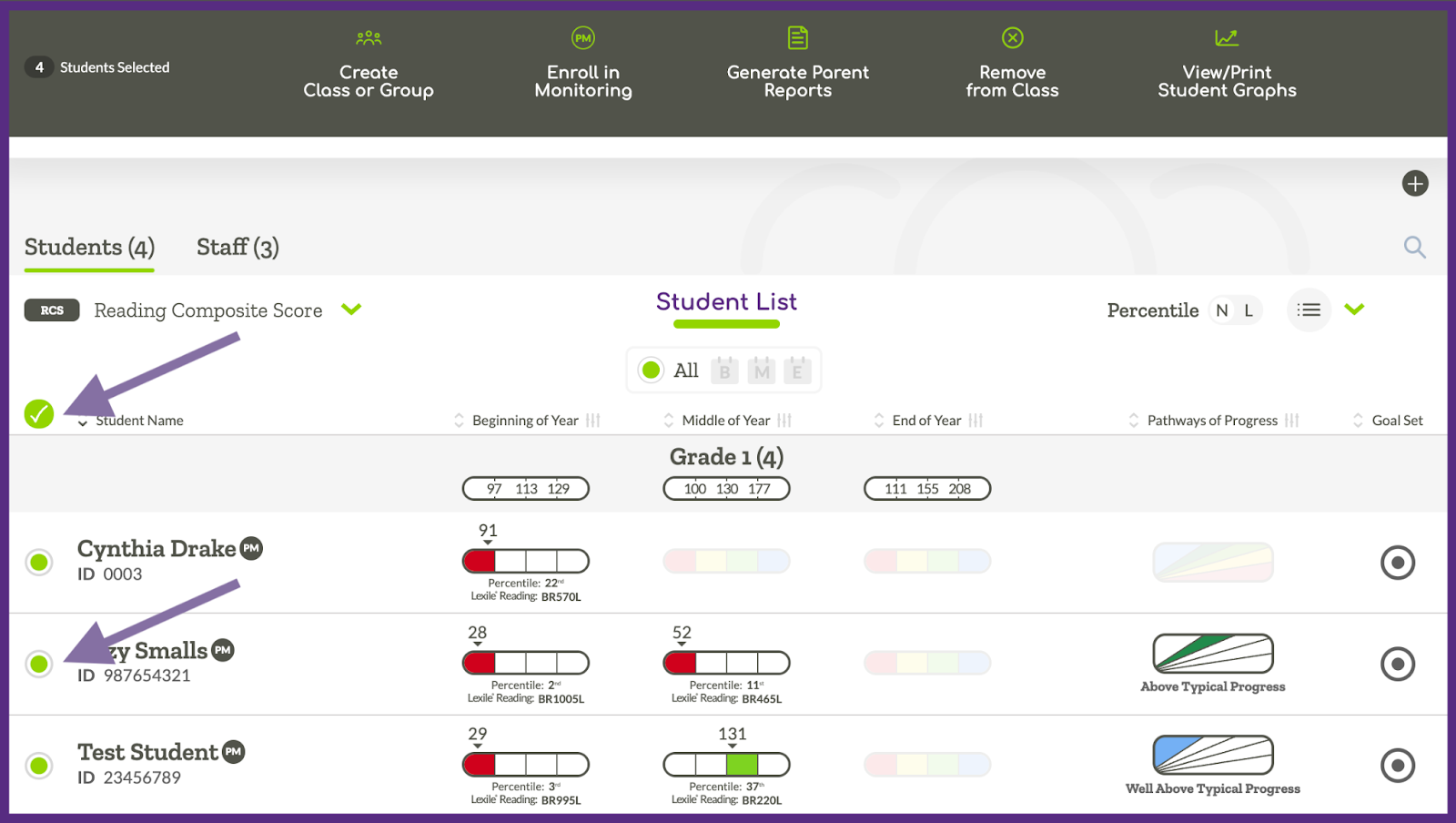Screen dimensions: 1456x823
Task: Click the Remove from Class icon
Action: 1012,37
